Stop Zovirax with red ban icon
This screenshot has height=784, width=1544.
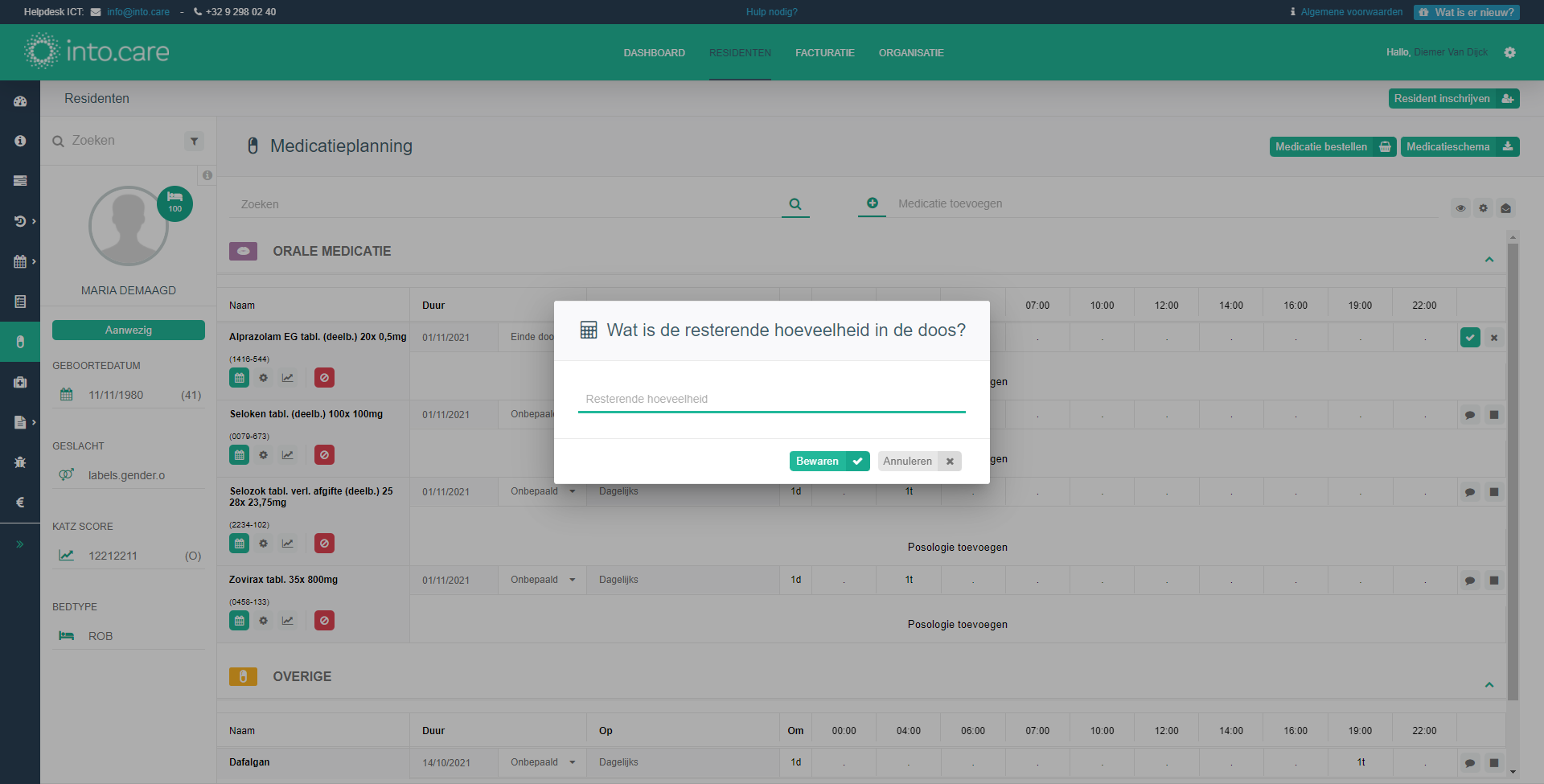pos(324,621)
